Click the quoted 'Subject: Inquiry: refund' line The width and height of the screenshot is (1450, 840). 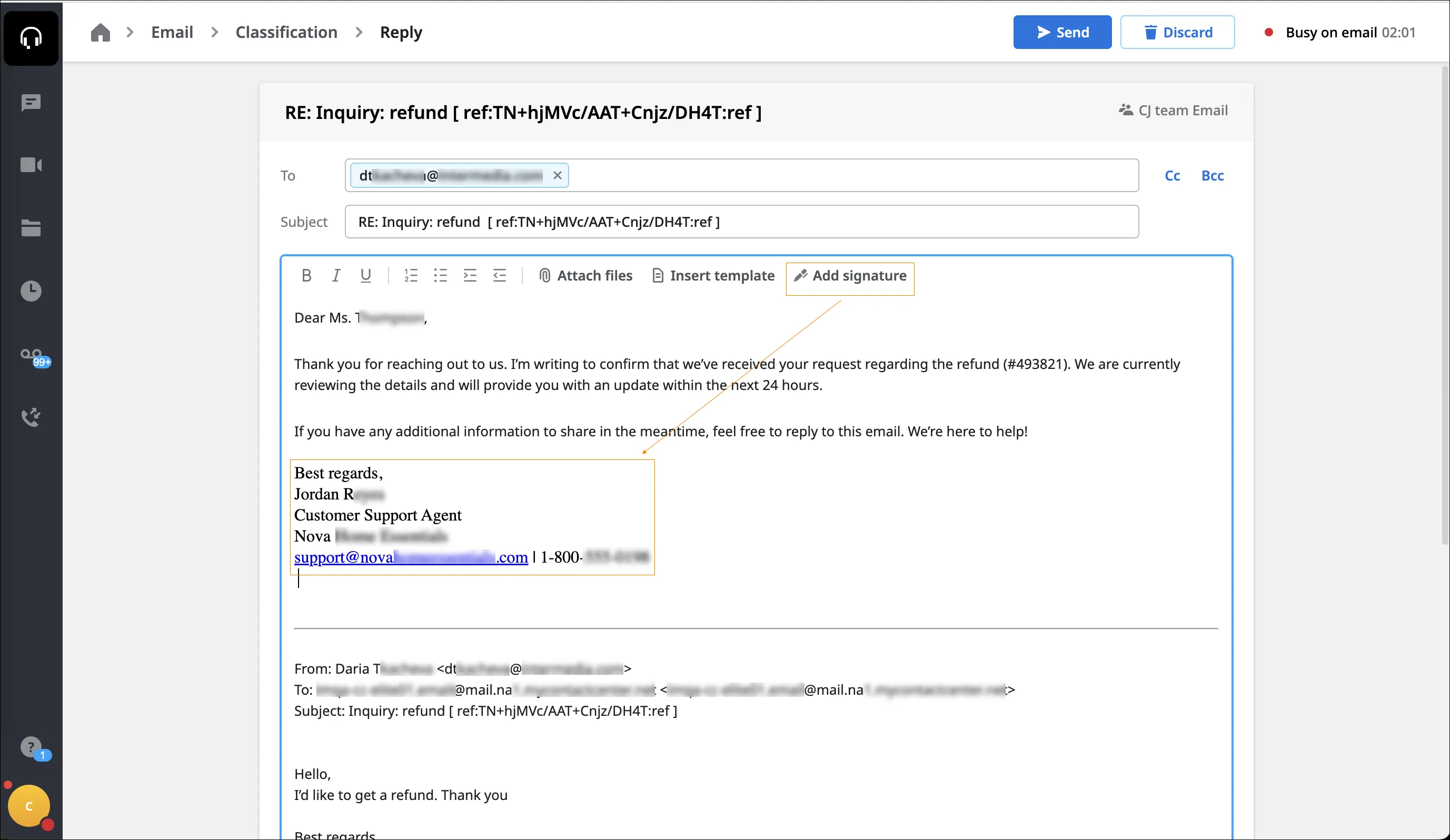coord(485,711)
